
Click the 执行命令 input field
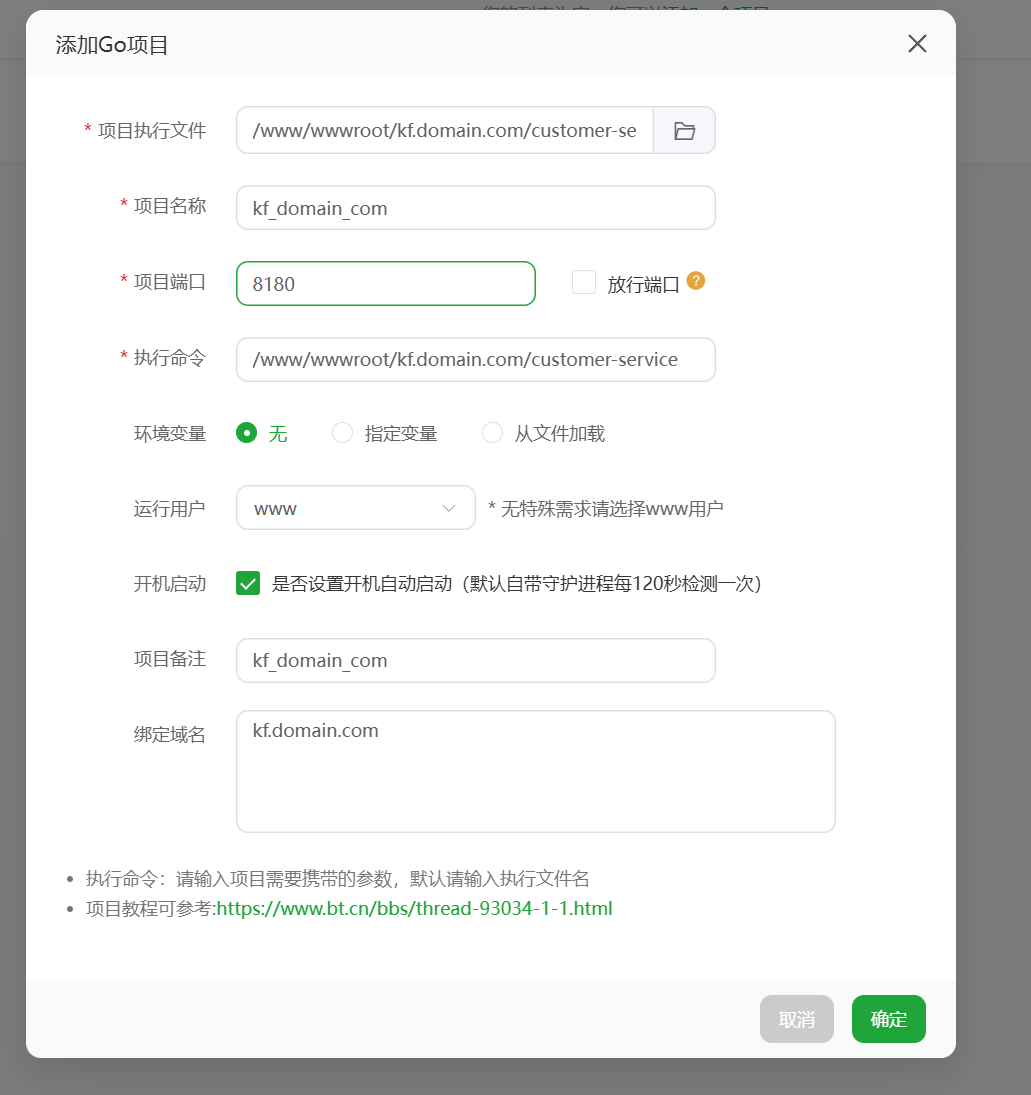coord(475,360)
